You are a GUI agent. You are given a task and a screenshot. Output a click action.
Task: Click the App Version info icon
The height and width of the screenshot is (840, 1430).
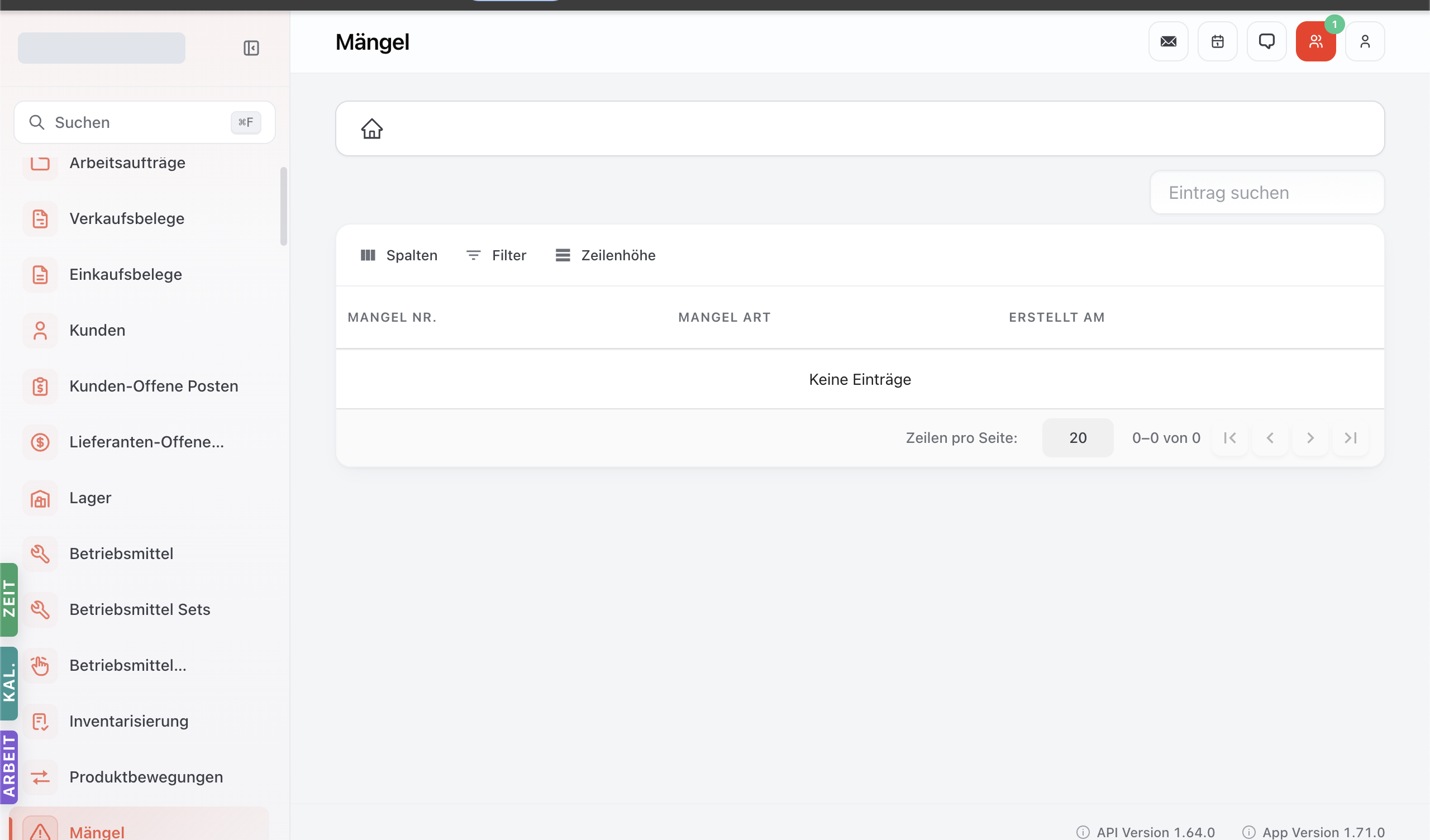click(1248, 832)
